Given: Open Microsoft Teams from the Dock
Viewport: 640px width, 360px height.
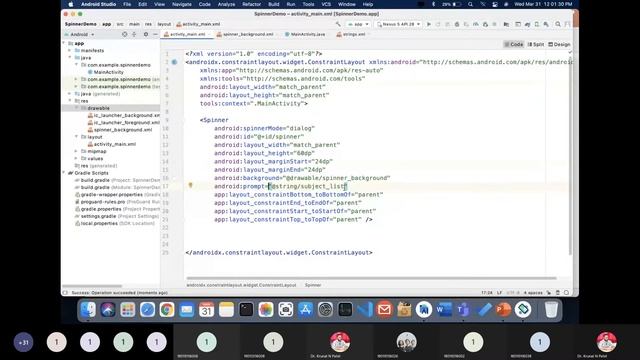Looking at the screenshot, I should point(464,310).
